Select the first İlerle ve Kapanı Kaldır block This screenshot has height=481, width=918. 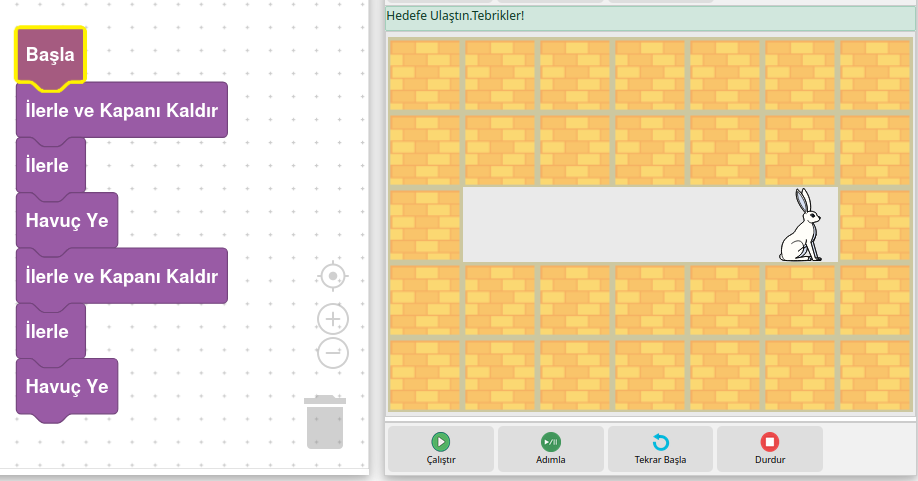coord(121,110)
